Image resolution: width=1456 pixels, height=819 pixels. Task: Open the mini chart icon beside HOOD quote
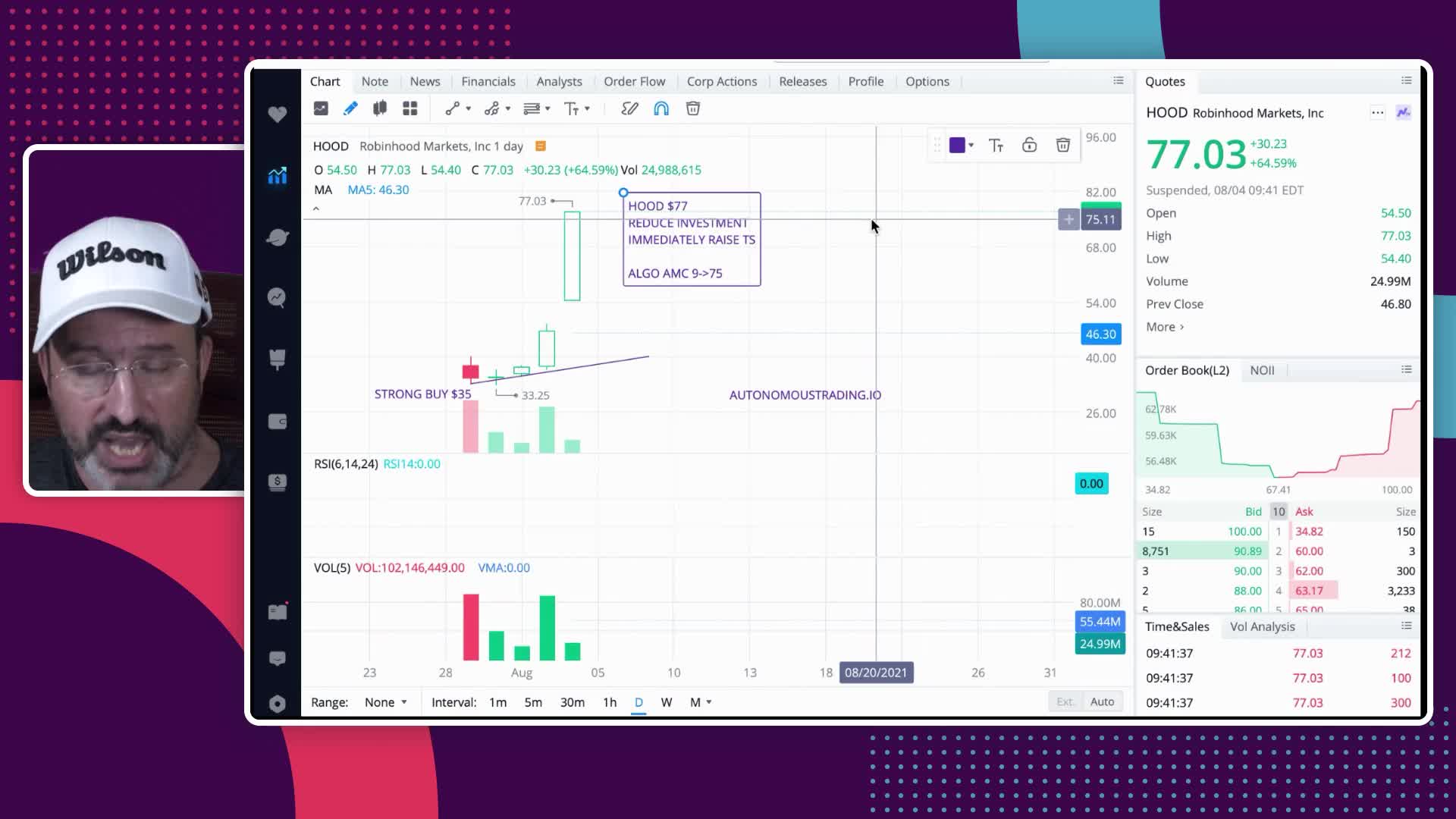[1403, 112]
